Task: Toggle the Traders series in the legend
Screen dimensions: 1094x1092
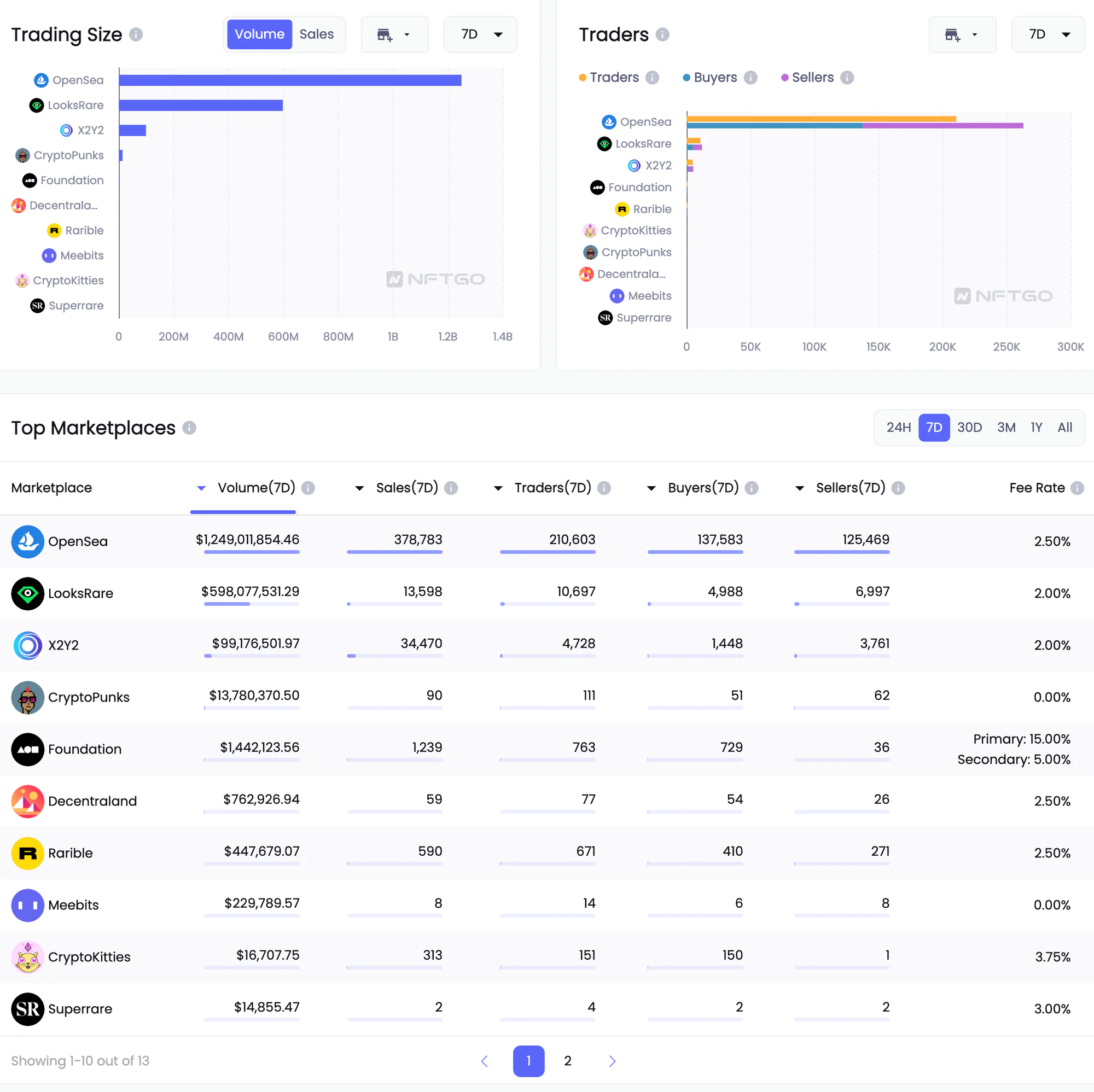Action: (609, 78)
